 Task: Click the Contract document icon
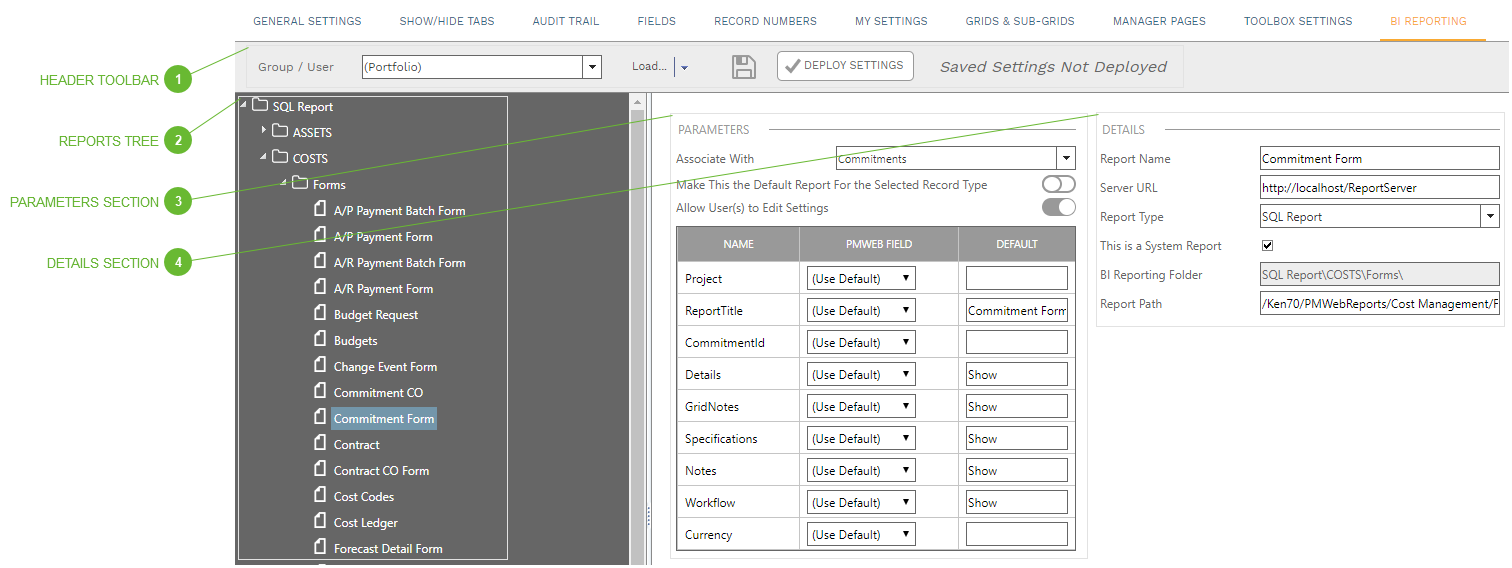click(321, 443)
